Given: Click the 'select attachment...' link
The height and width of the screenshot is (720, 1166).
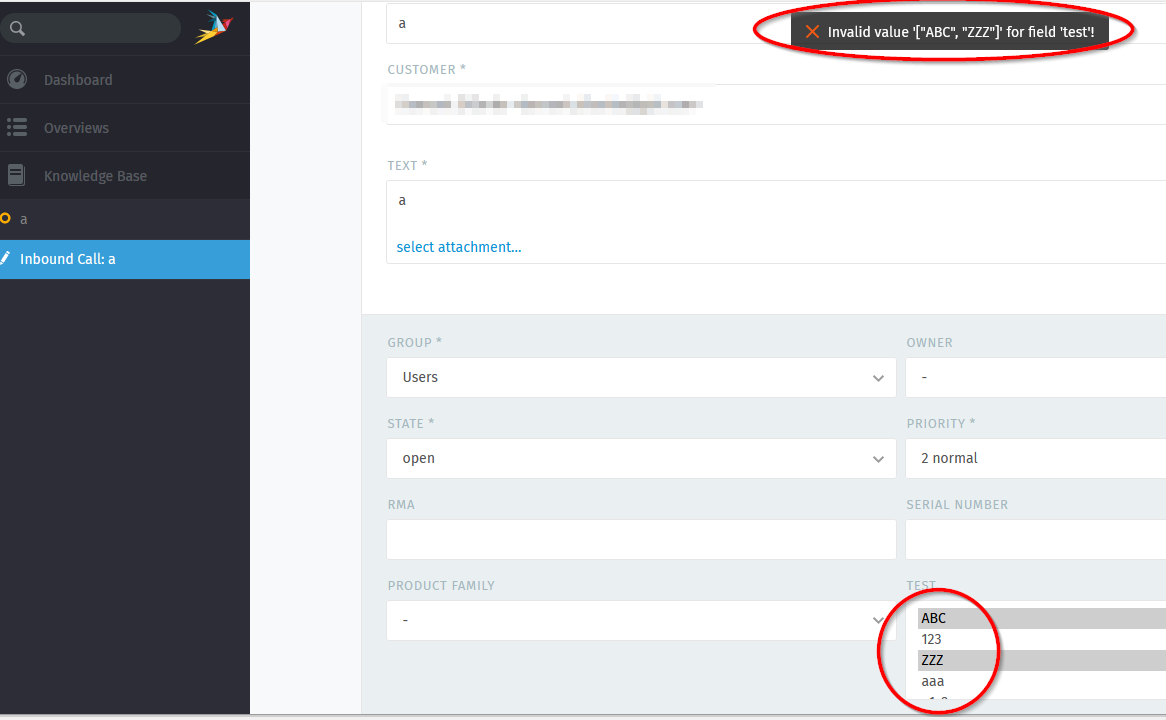Looking at the screenshot, I should coord(459,247).
